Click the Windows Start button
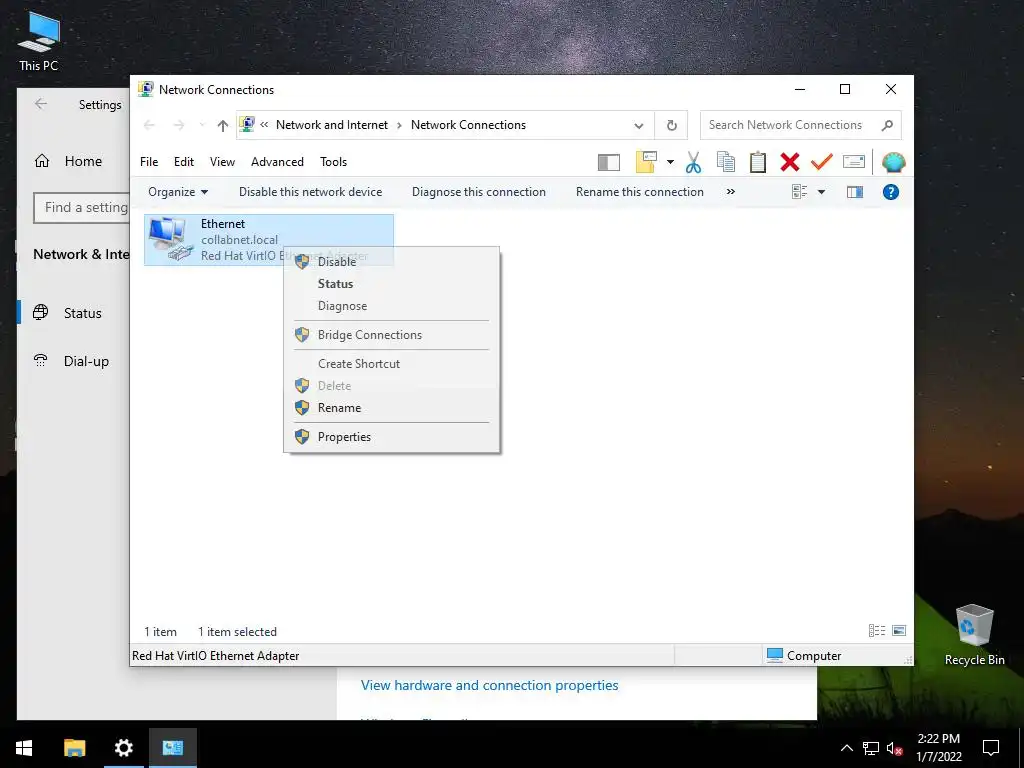The width and height of the screenshot is (1024, 768). coord(24,748)
